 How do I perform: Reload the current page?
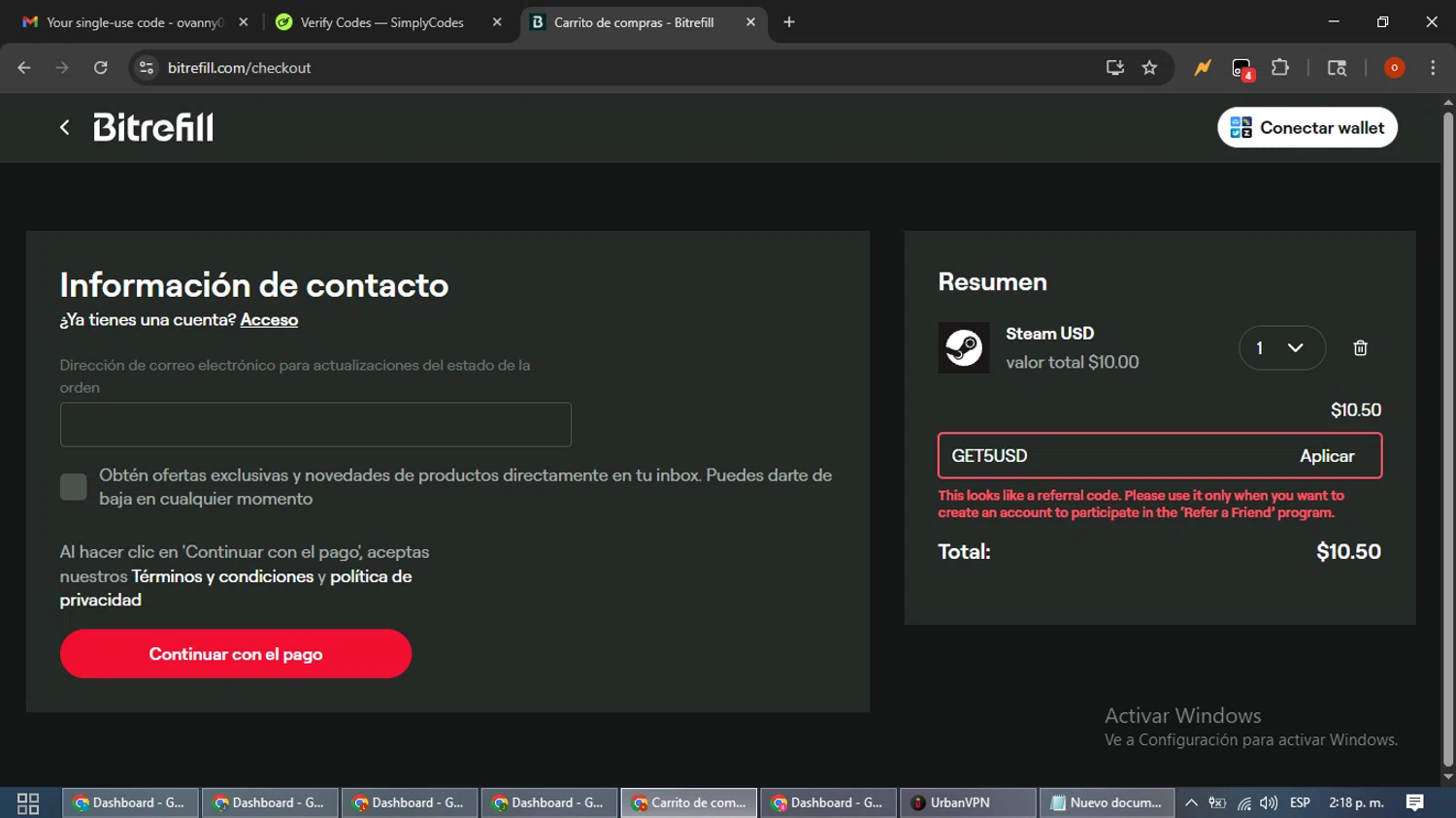click(100, 68)
